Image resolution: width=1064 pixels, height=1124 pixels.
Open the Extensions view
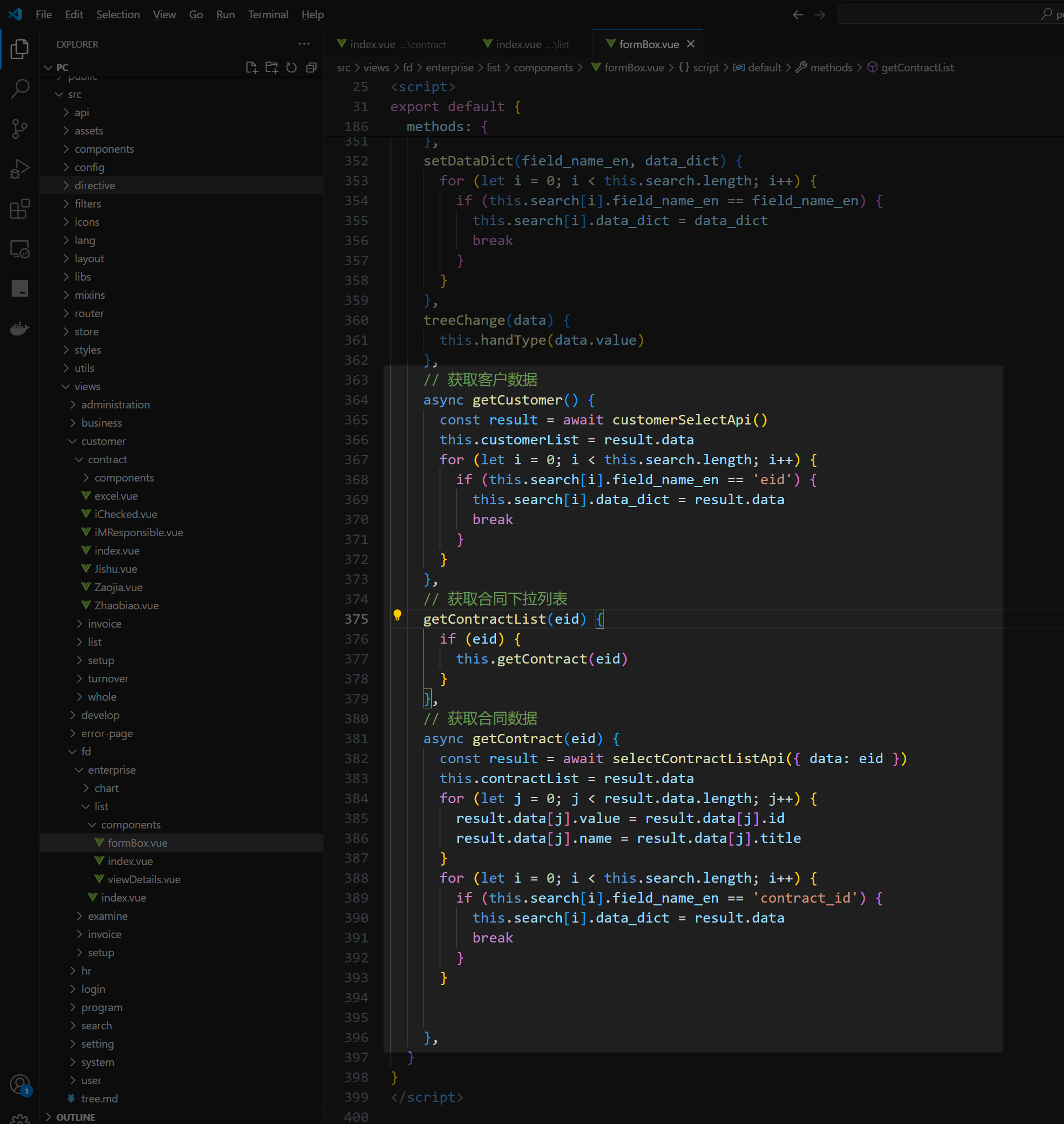tap(20, 209)
